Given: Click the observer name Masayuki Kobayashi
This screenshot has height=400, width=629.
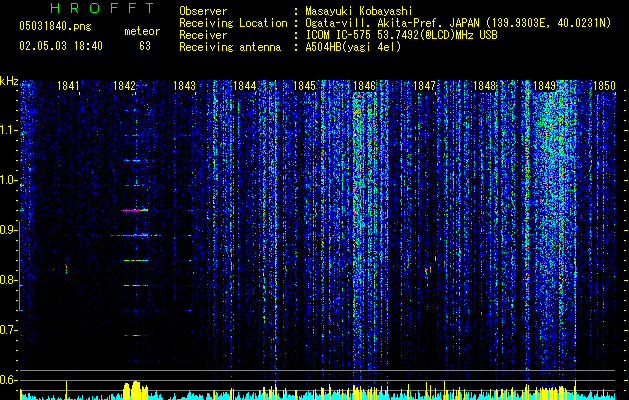Looking at the screenshot, I should pos(359,11).
